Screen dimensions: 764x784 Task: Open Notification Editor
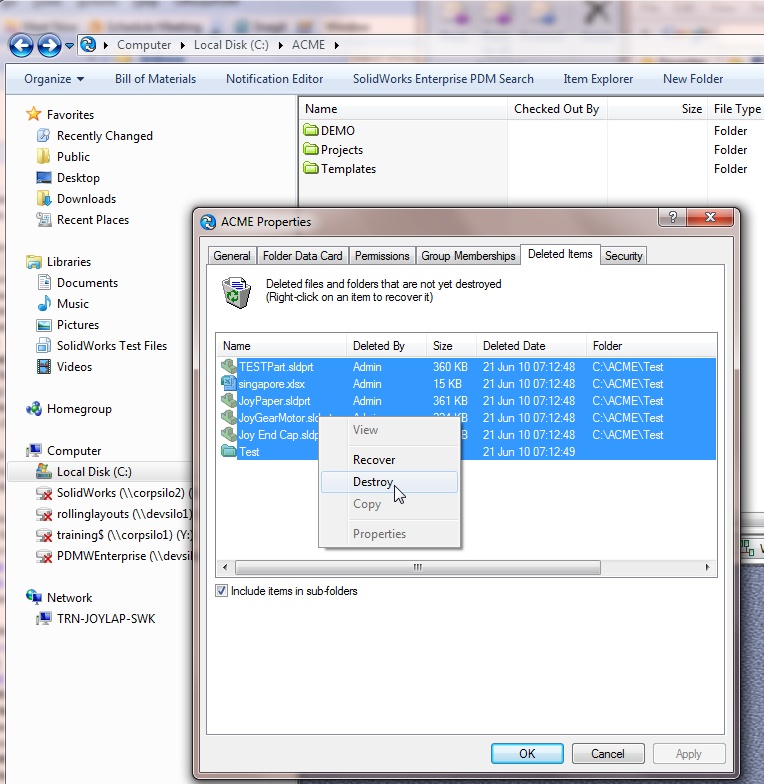pyautogui.click(x=274, y=79)
